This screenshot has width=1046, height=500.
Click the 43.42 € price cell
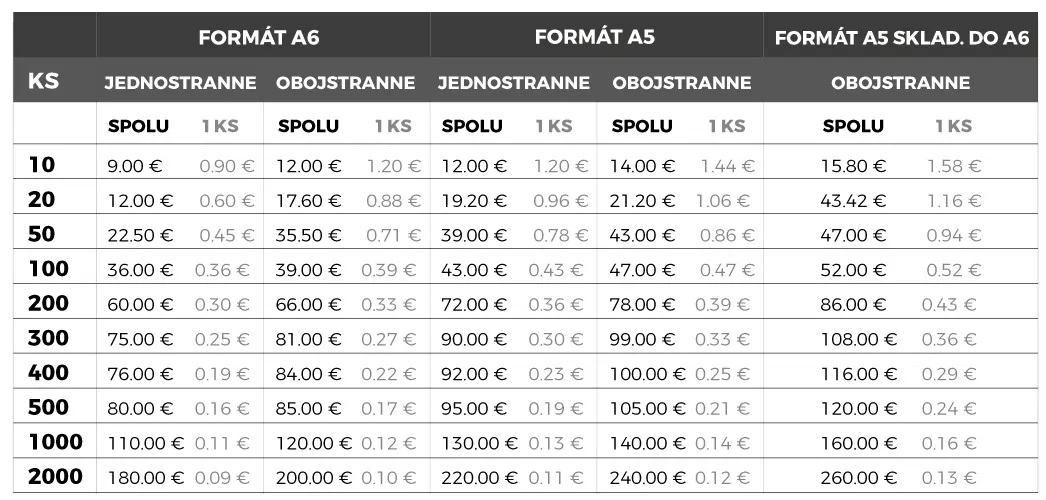[853, 201]
